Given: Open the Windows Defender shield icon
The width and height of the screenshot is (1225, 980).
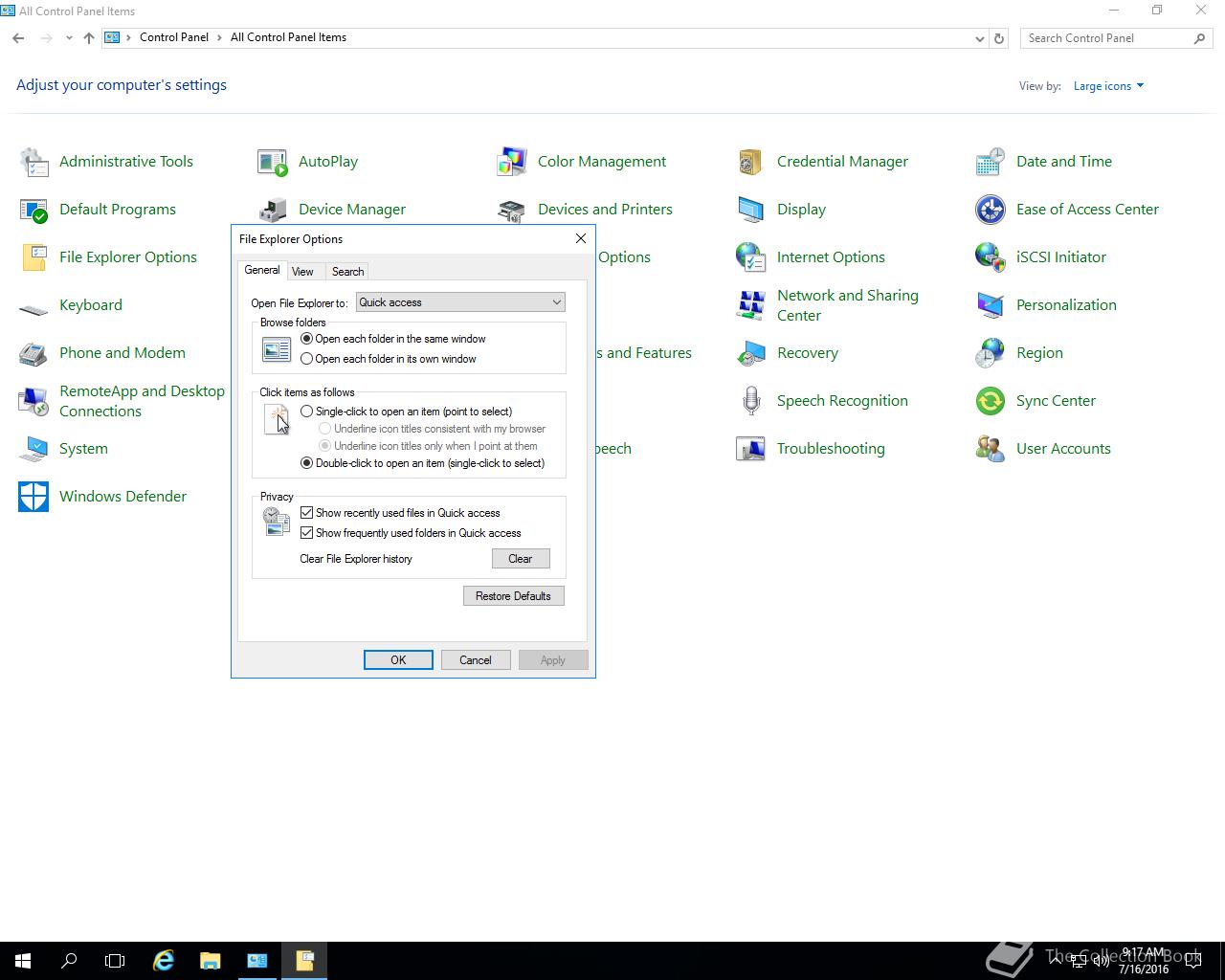Looking at the screenshot, I should [x=33, y=497].
